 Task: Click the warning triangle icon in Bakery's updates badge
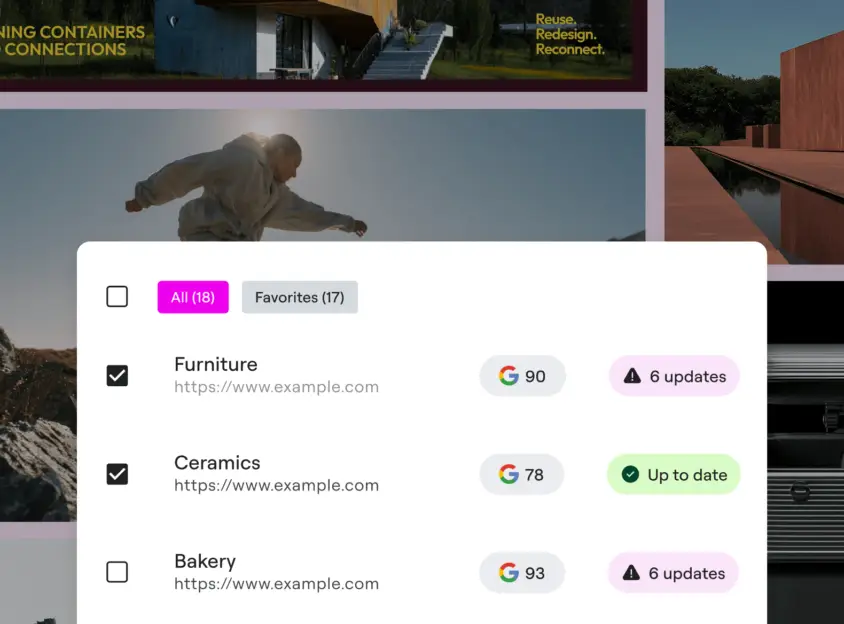[x=631, y=572]
